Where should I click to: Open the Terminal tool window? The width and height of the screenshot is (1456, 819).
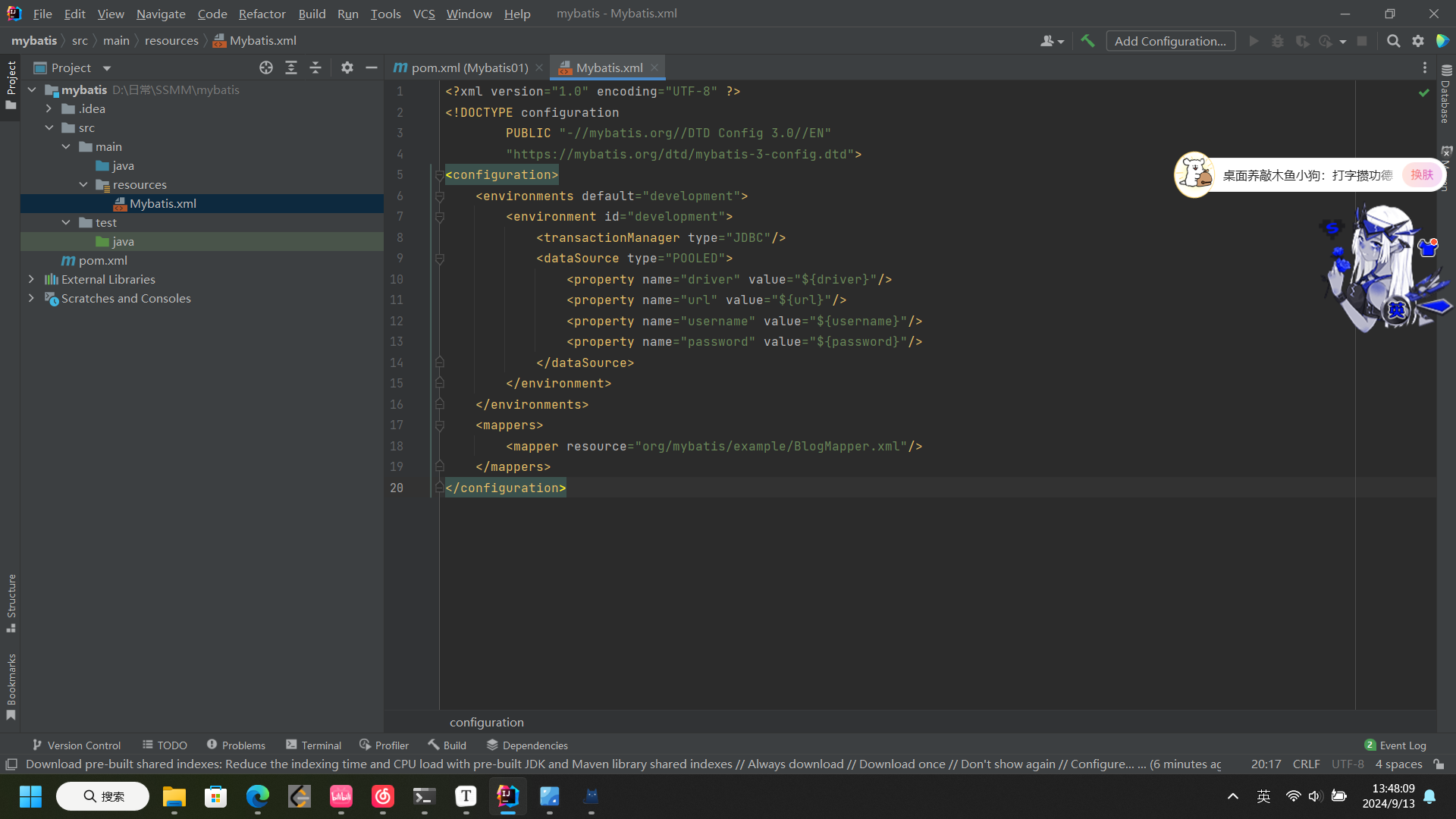[313, 745]
